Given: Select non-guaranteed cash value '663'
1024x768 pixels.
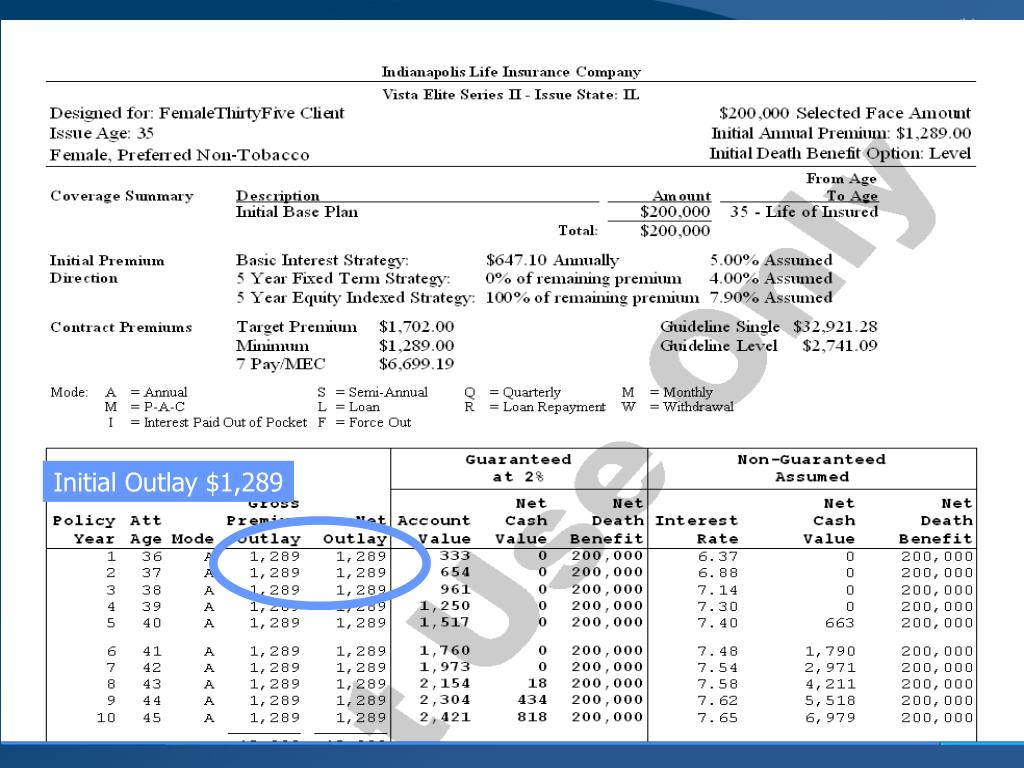Looking at the screenshot, I should point(839,623).
